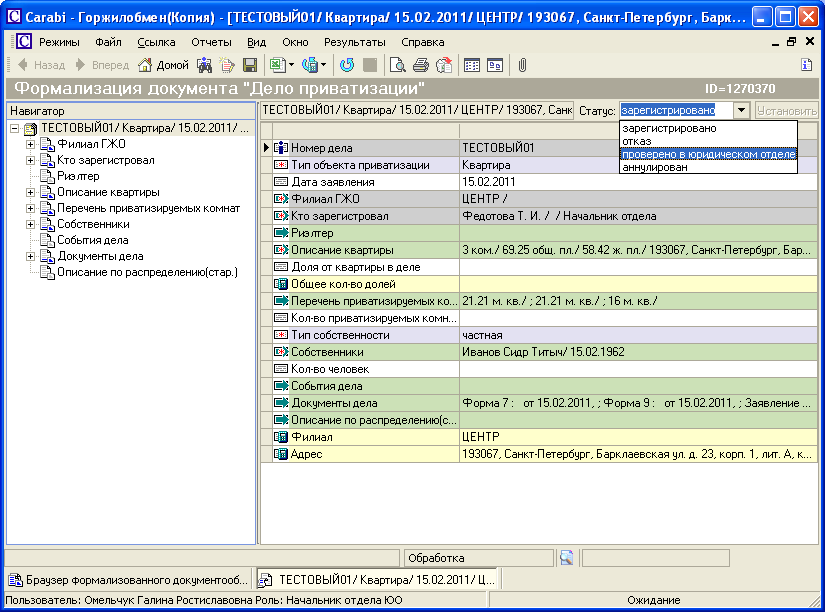Image resolution: width=825 pixels, height=612 pixels.
Task: Click the paperclip attachment icon
Action: [x=521, y=65]
